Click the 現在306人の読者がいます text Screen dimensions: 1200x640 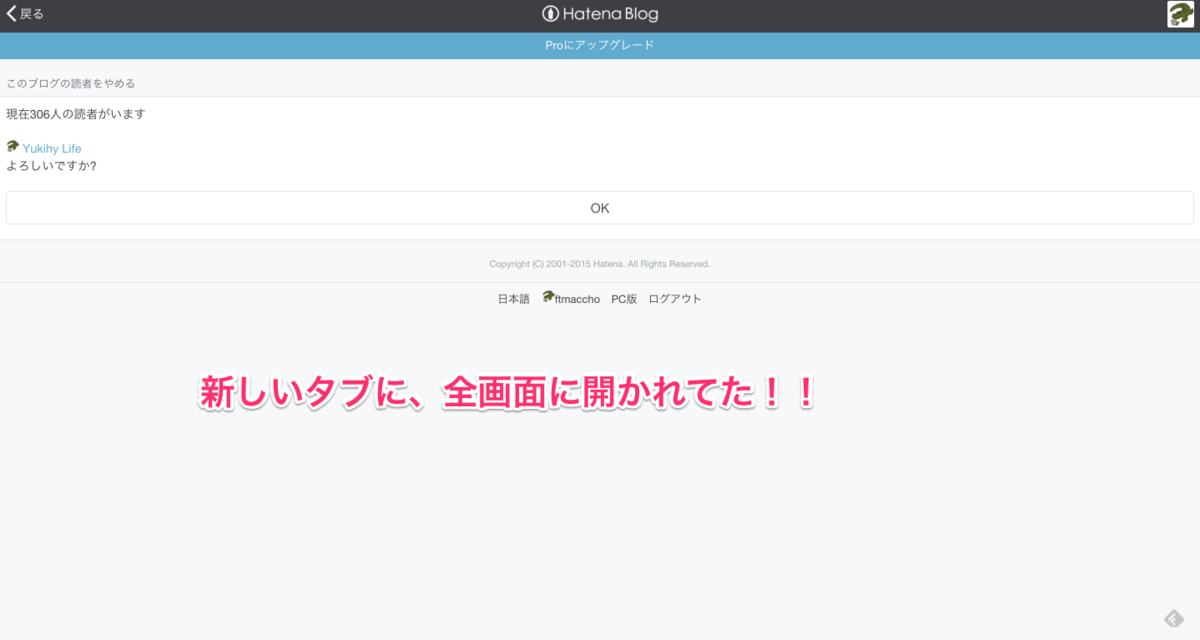tap(77, 113)
